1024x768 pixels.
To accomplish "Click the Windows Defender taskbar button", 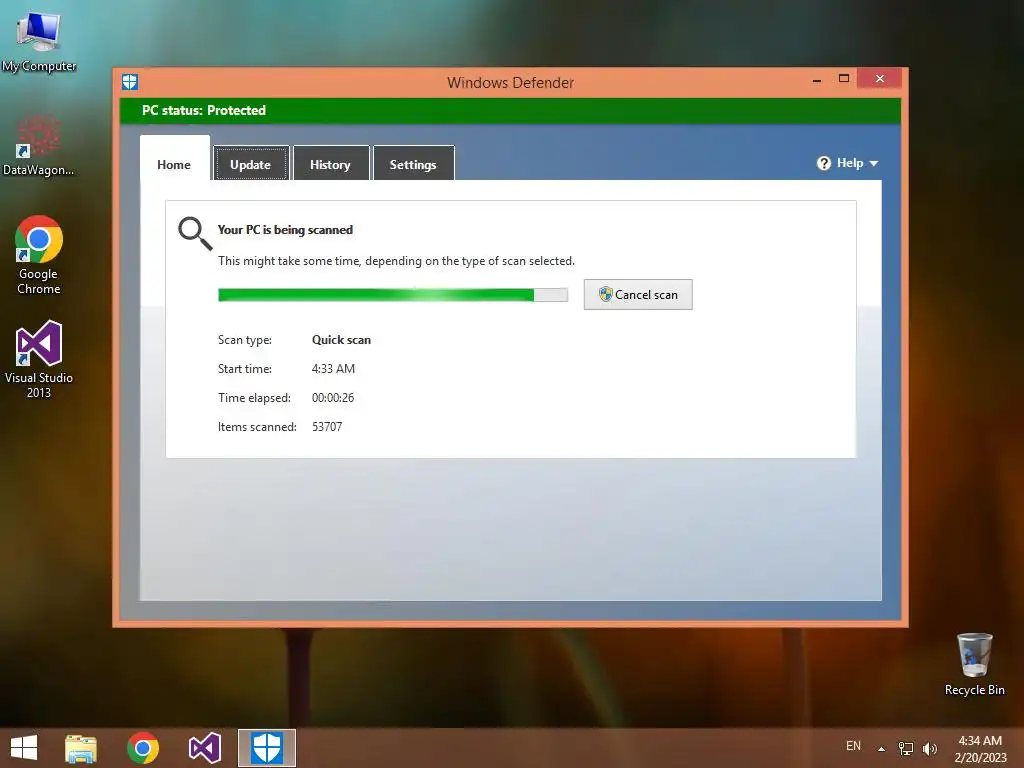I will pyautogui.click(x=266, y=748).
